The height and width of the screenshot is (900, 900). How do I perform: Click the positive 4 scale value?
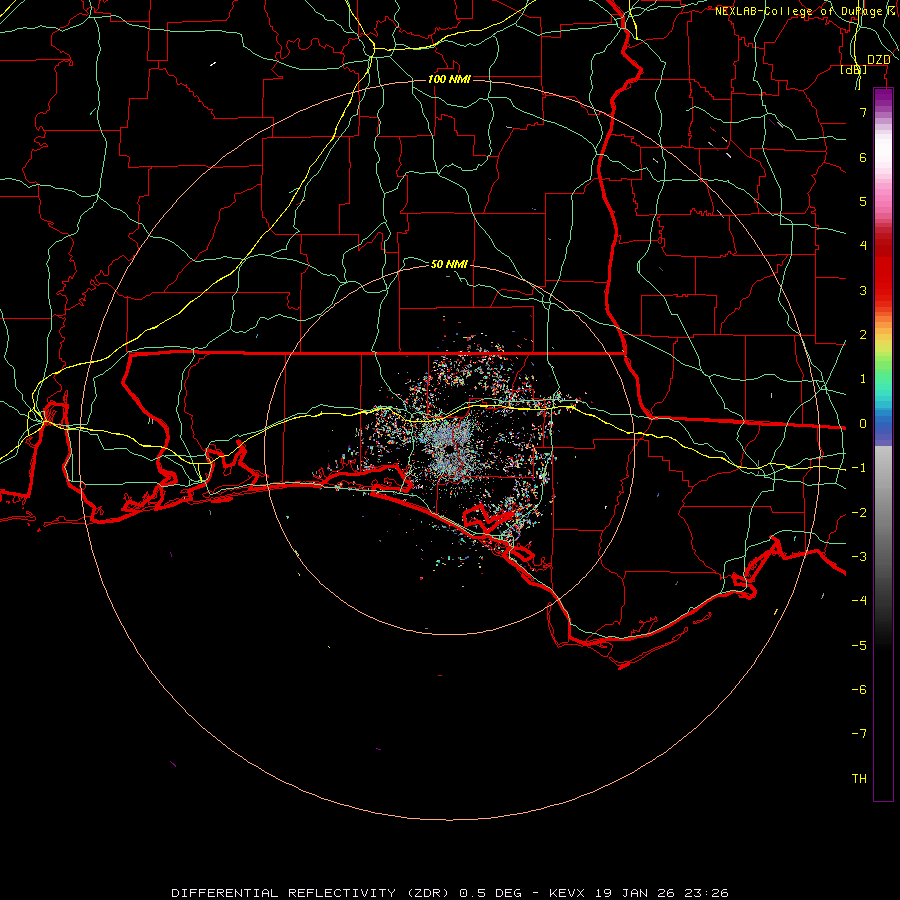(863, 246)
